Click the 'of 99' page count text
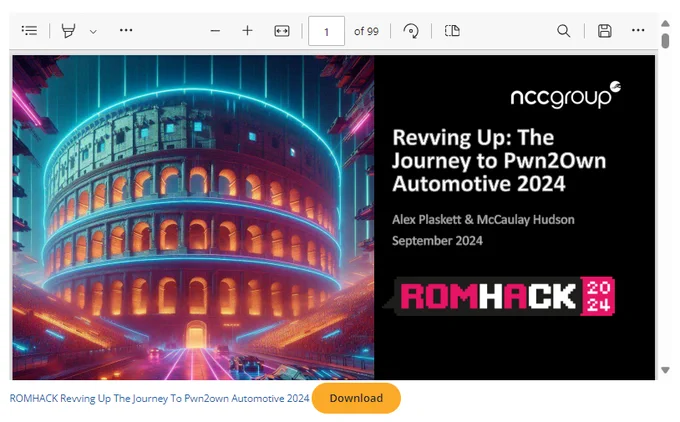The image size is (680, 422). point(366,31)
